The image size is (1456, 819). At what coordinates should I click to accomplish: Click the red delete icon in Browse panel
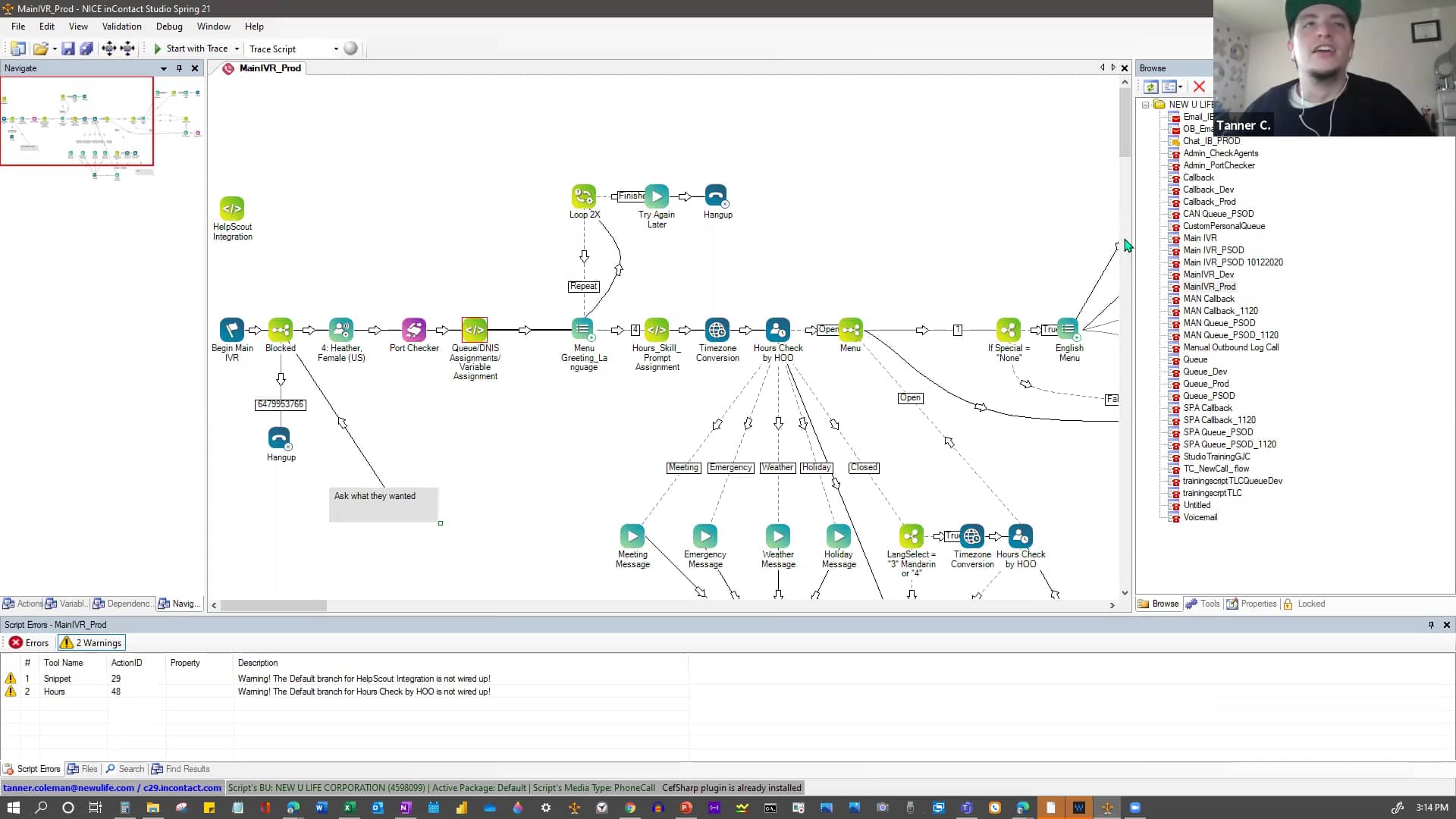coord(1199,86)
